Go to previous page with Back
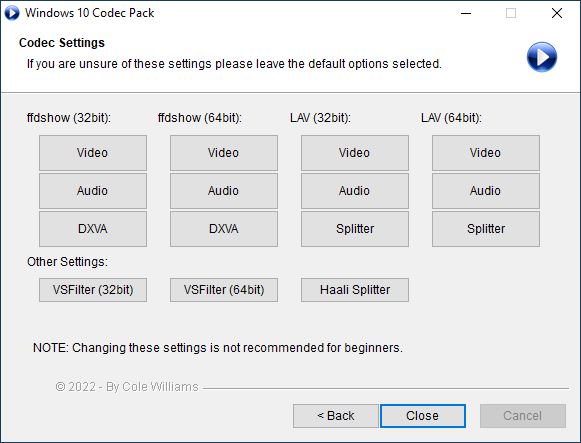Viewport: 581px width, 443px height. point(336,416)
